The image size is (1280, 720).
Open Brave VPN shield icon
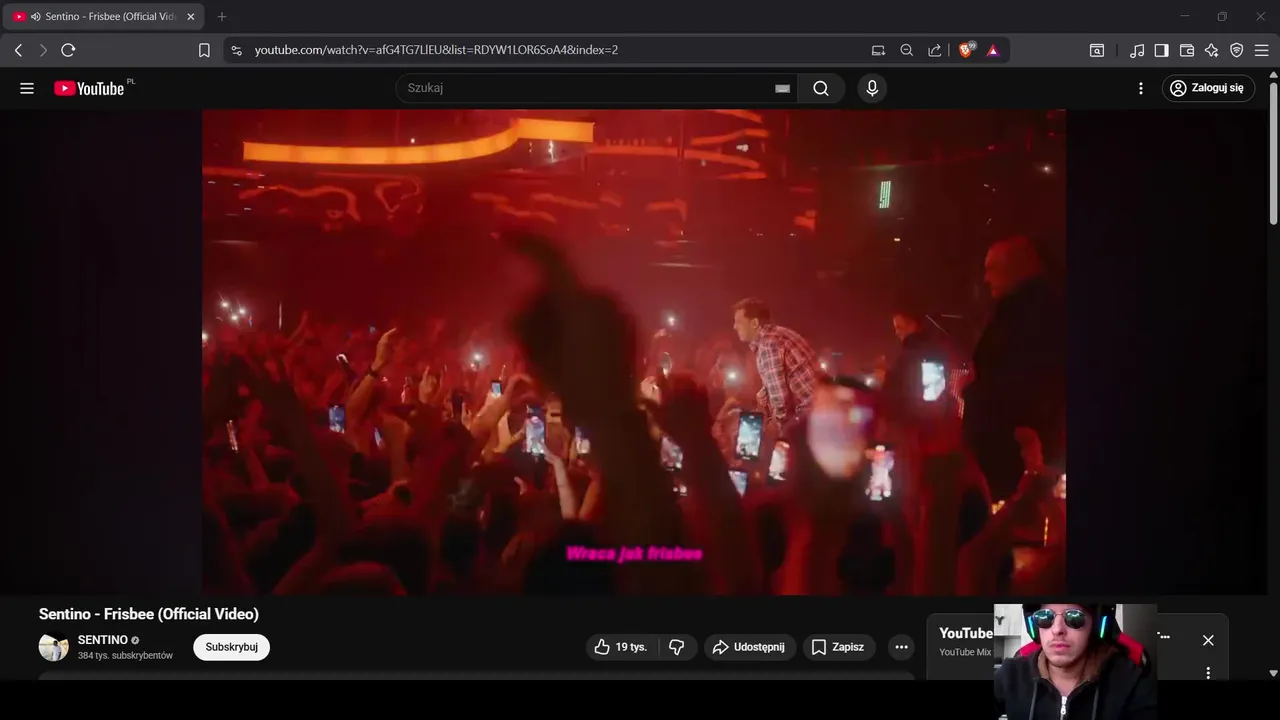(x=1237, y=50)
